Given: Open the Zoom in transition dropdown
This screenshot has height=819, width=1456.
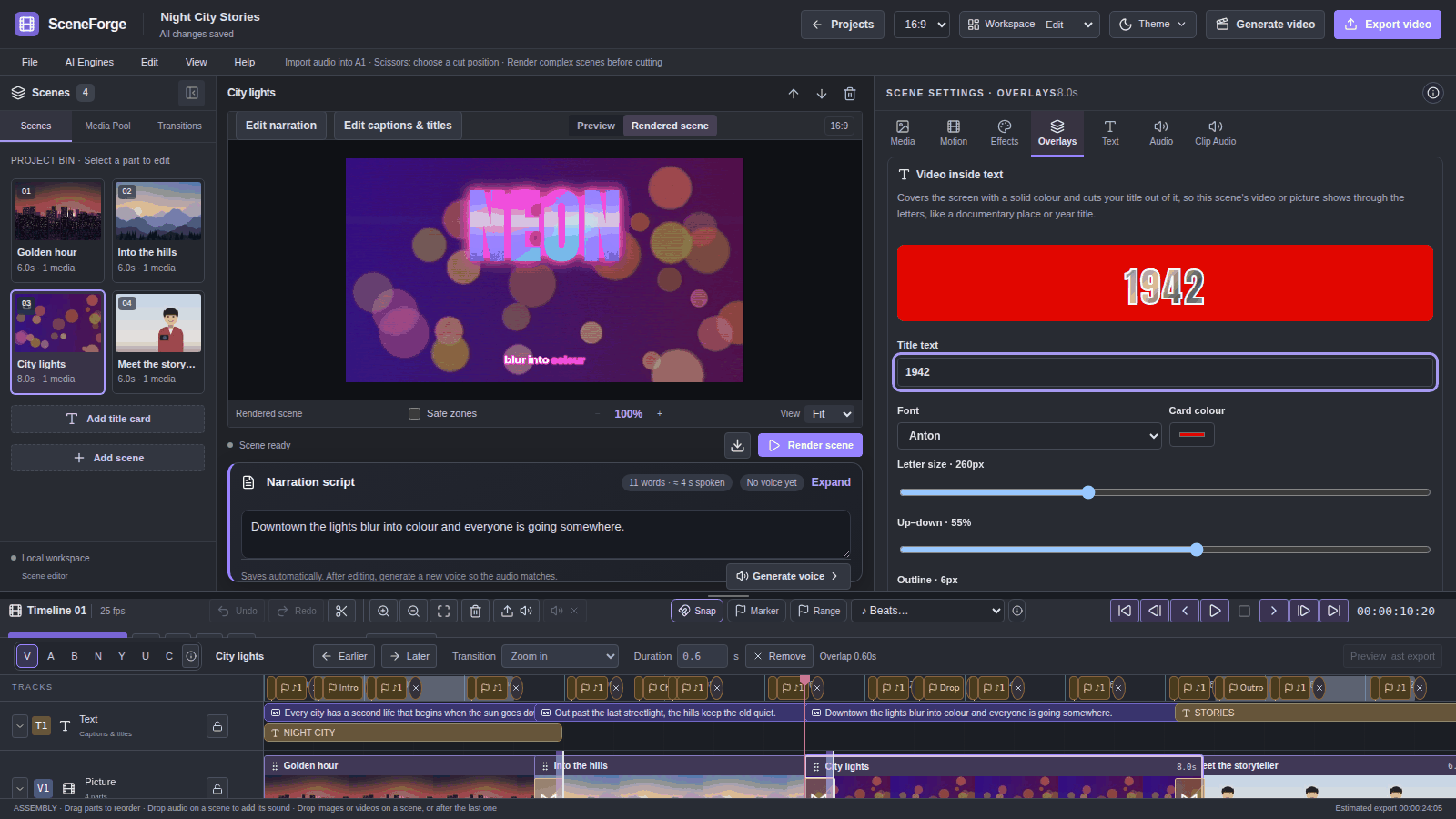Looking at the screenshot, I should click(x=560, y=656).
